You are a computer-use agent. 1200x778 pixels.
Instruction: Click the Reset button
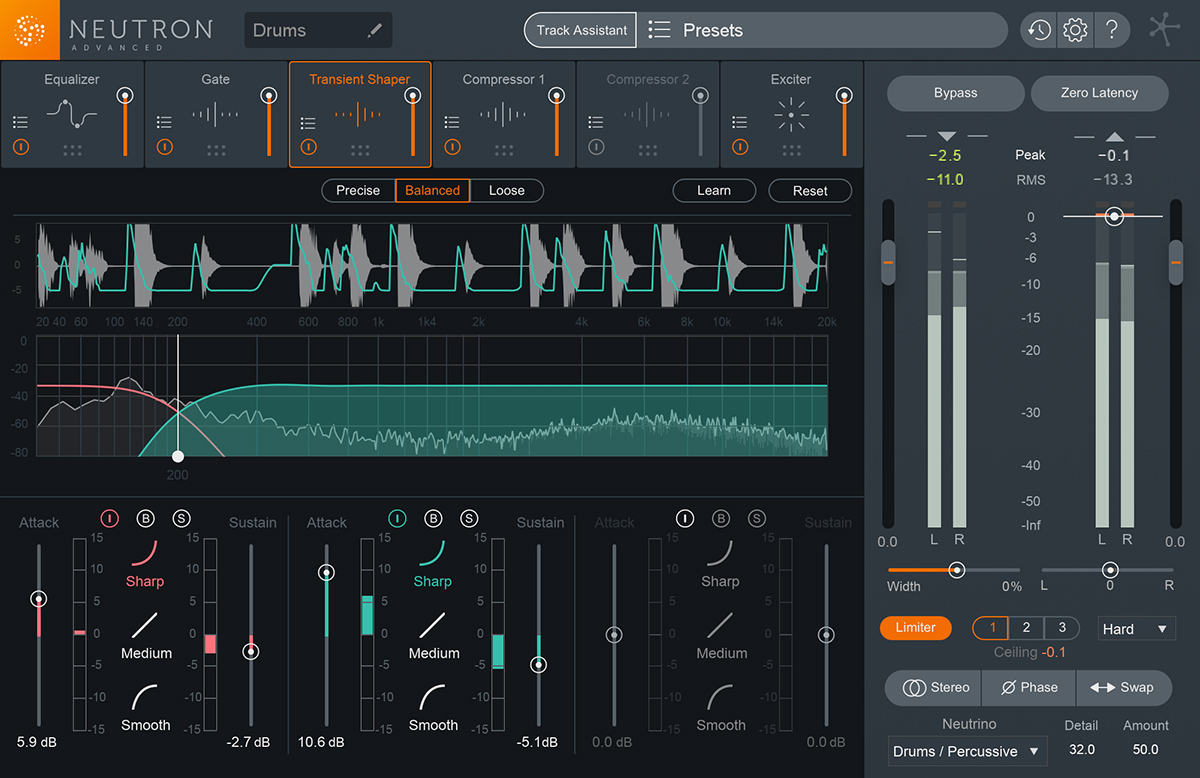(810, 190)
